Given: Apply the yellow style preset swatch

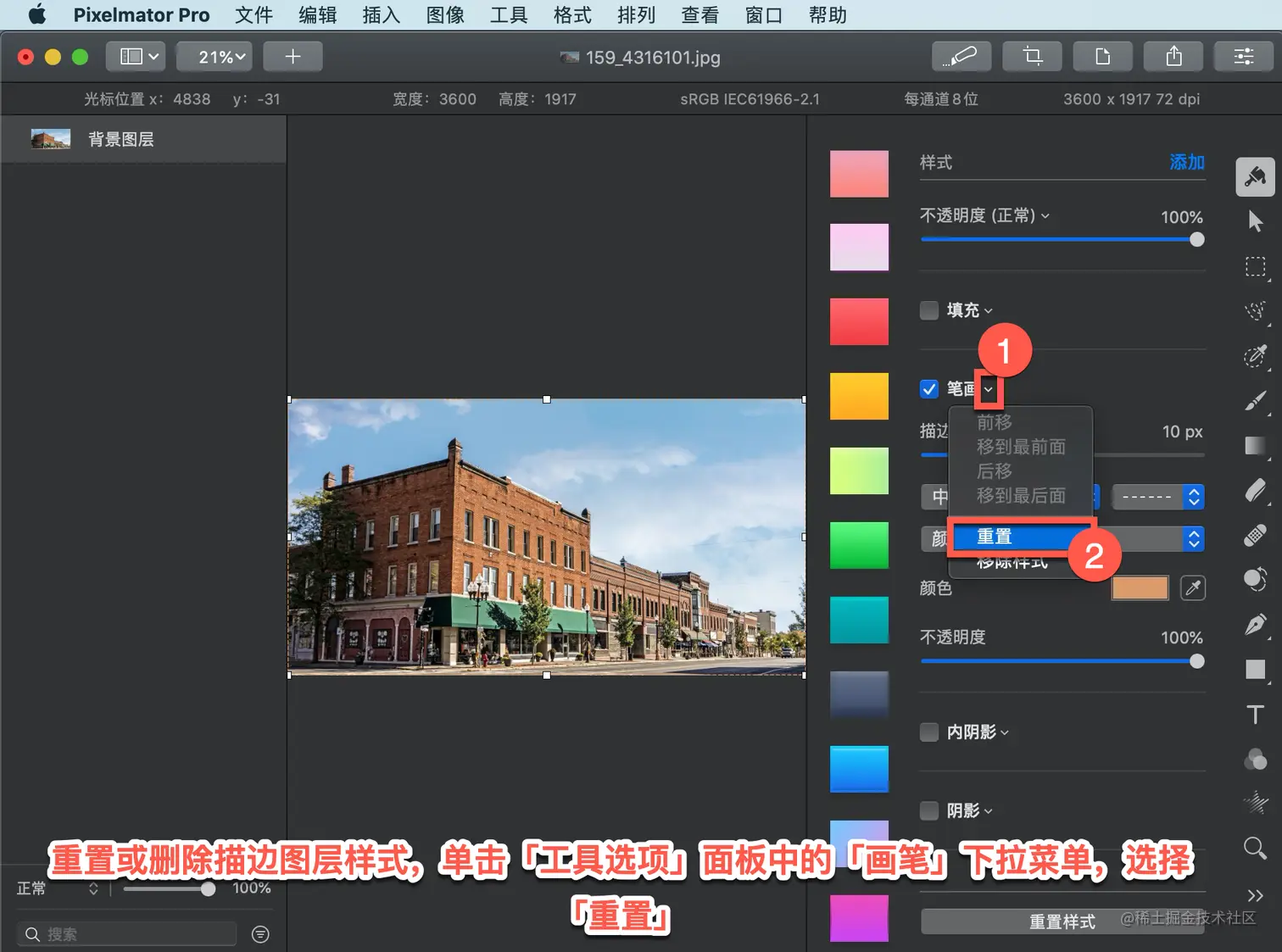Looking at the screenshot, I should [859, 396].
